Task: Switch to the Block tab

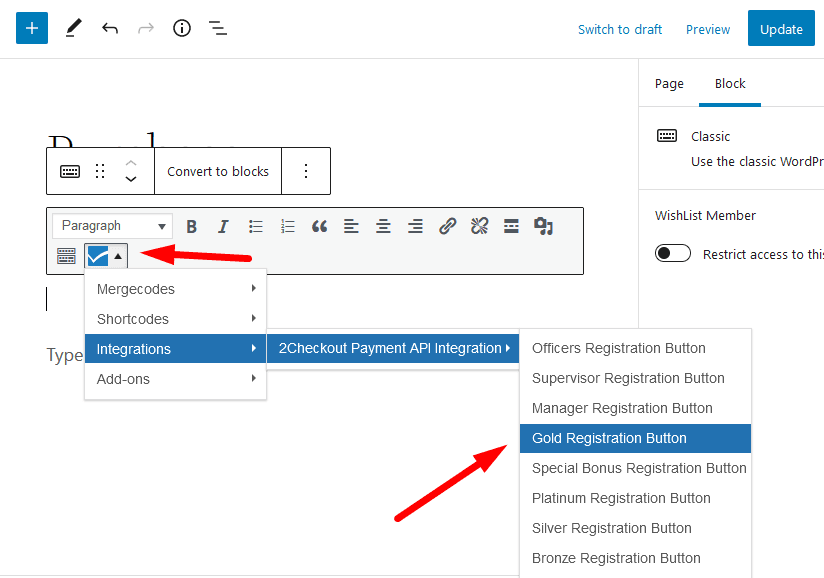Action: pos(730,84)
